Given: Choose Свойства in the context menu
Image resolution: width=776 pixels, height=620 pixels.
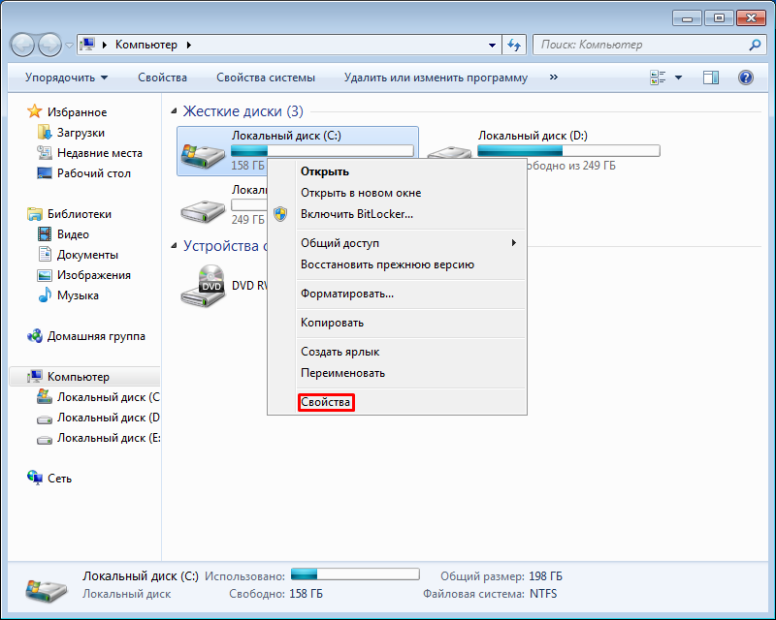Looking at the screenshot, I should [326, 402].
